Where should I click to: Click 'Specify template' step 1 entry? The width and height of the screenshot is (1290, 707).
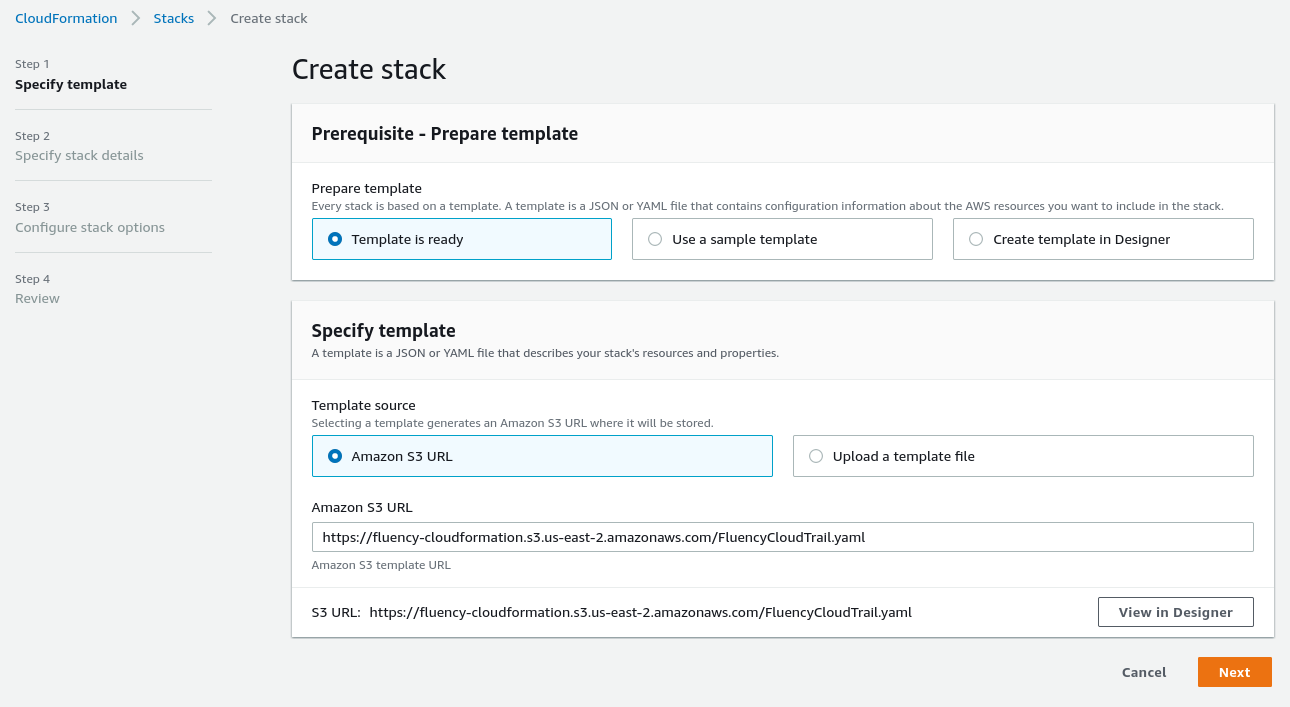[x=71, y=84]
